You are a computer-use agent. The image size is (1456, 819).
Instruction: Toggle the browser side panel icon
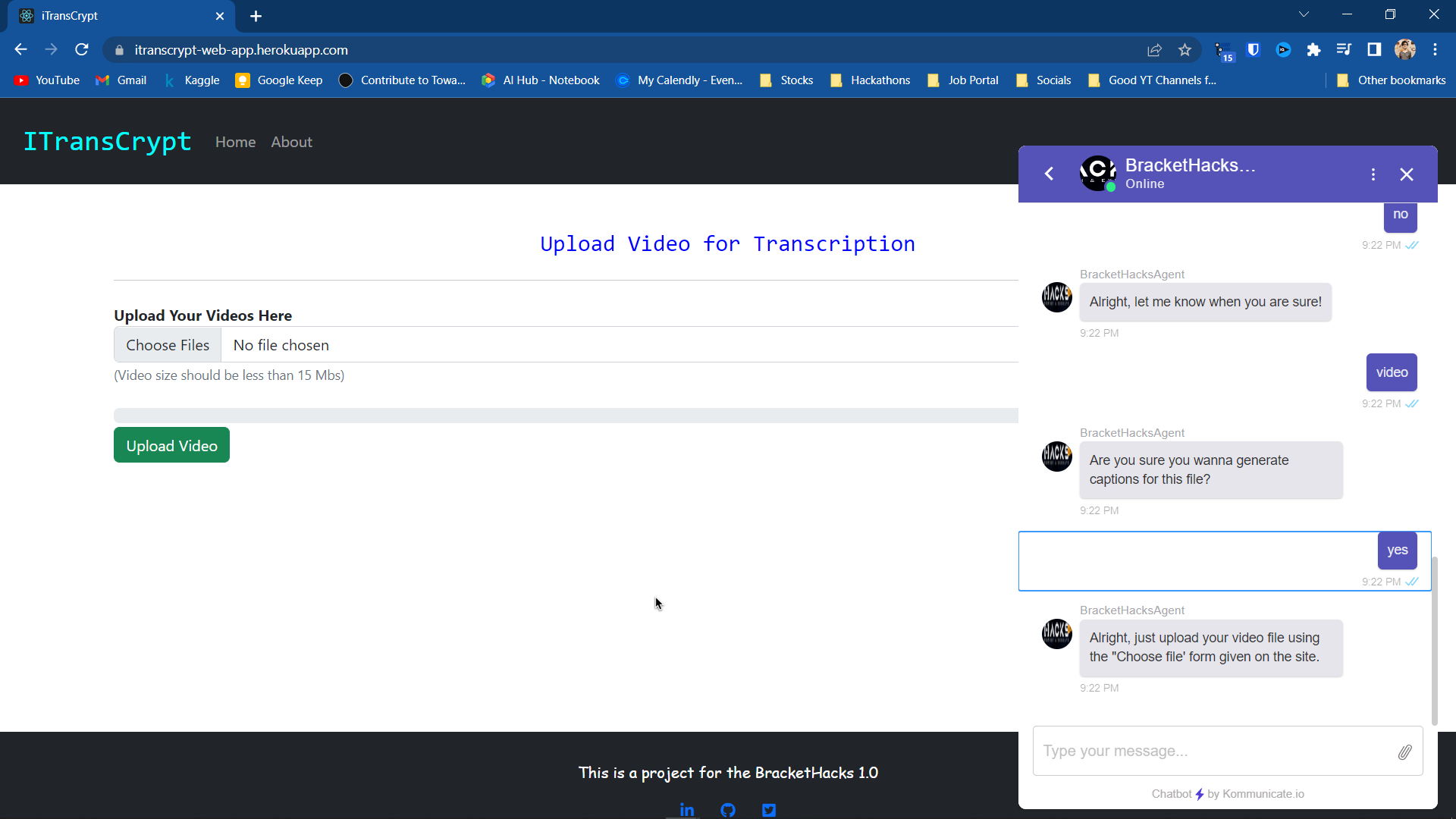pos(1373,50)
